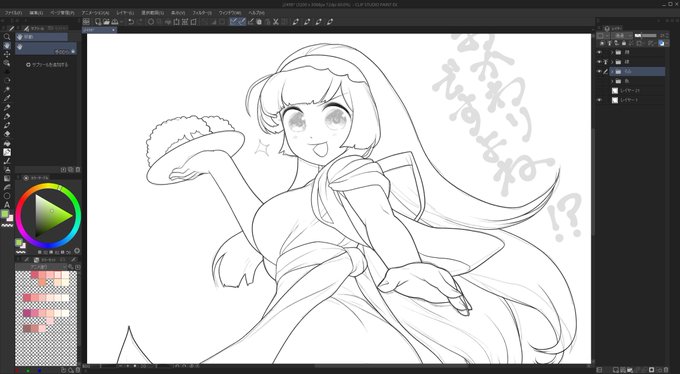Open CLIP STUDIO launcher icon in command bar

pos(86,22)
